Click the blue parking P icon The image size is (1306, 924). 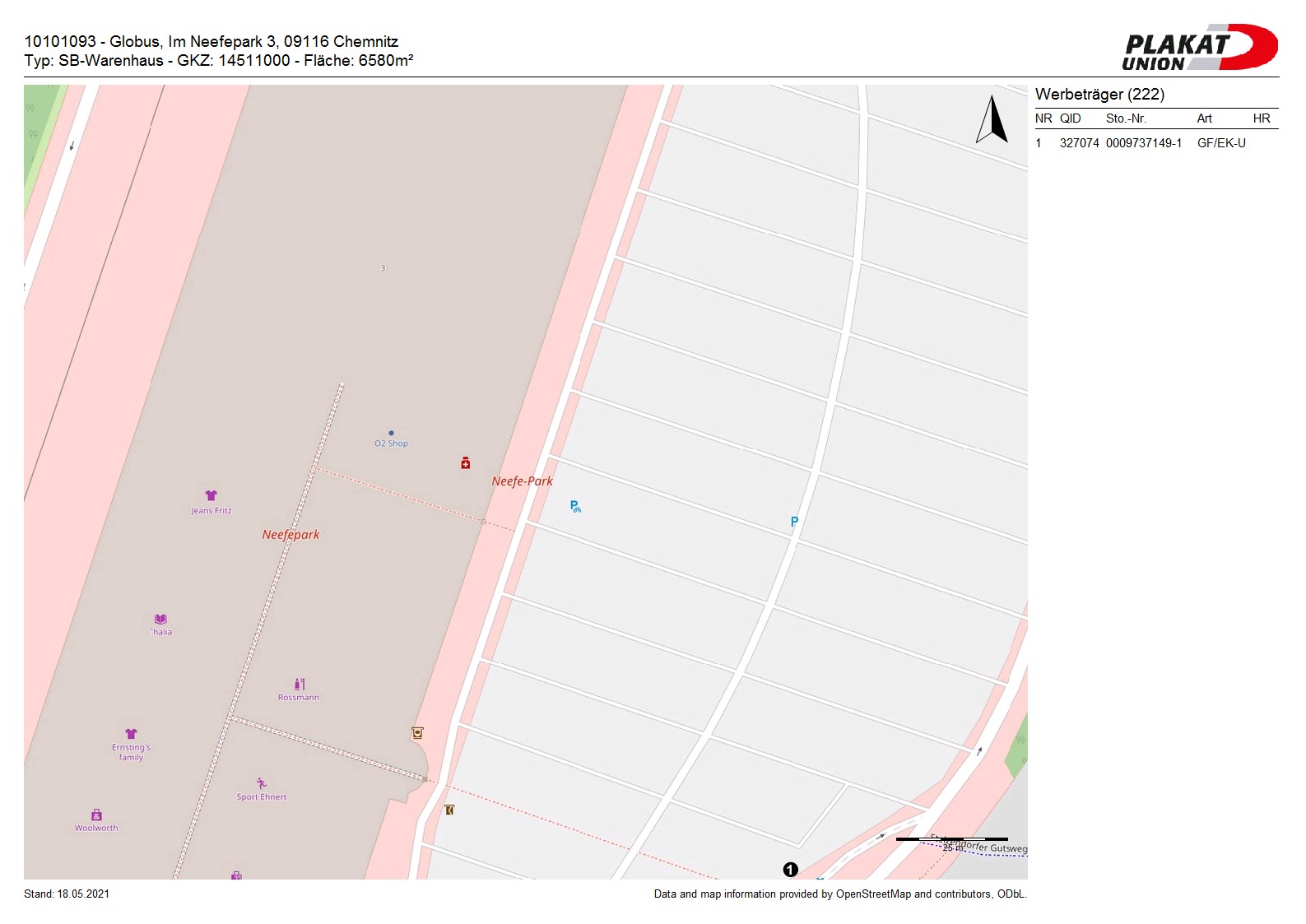pyautogui.click(x=794, y=522)
